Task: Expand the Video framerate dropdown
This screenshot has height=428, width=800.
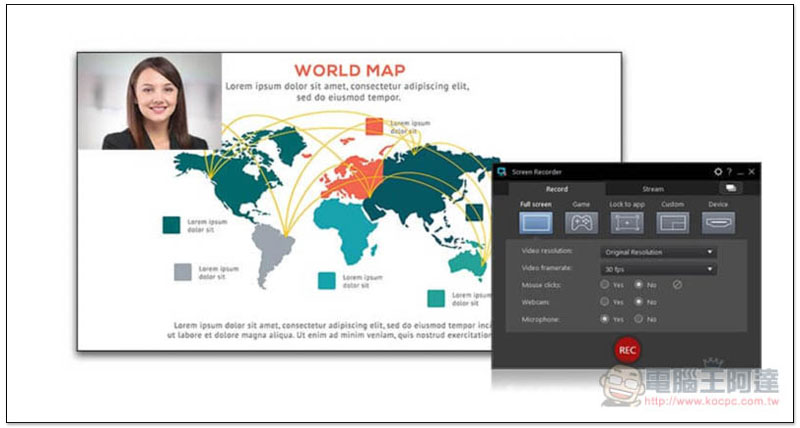Action: [658, 269]
